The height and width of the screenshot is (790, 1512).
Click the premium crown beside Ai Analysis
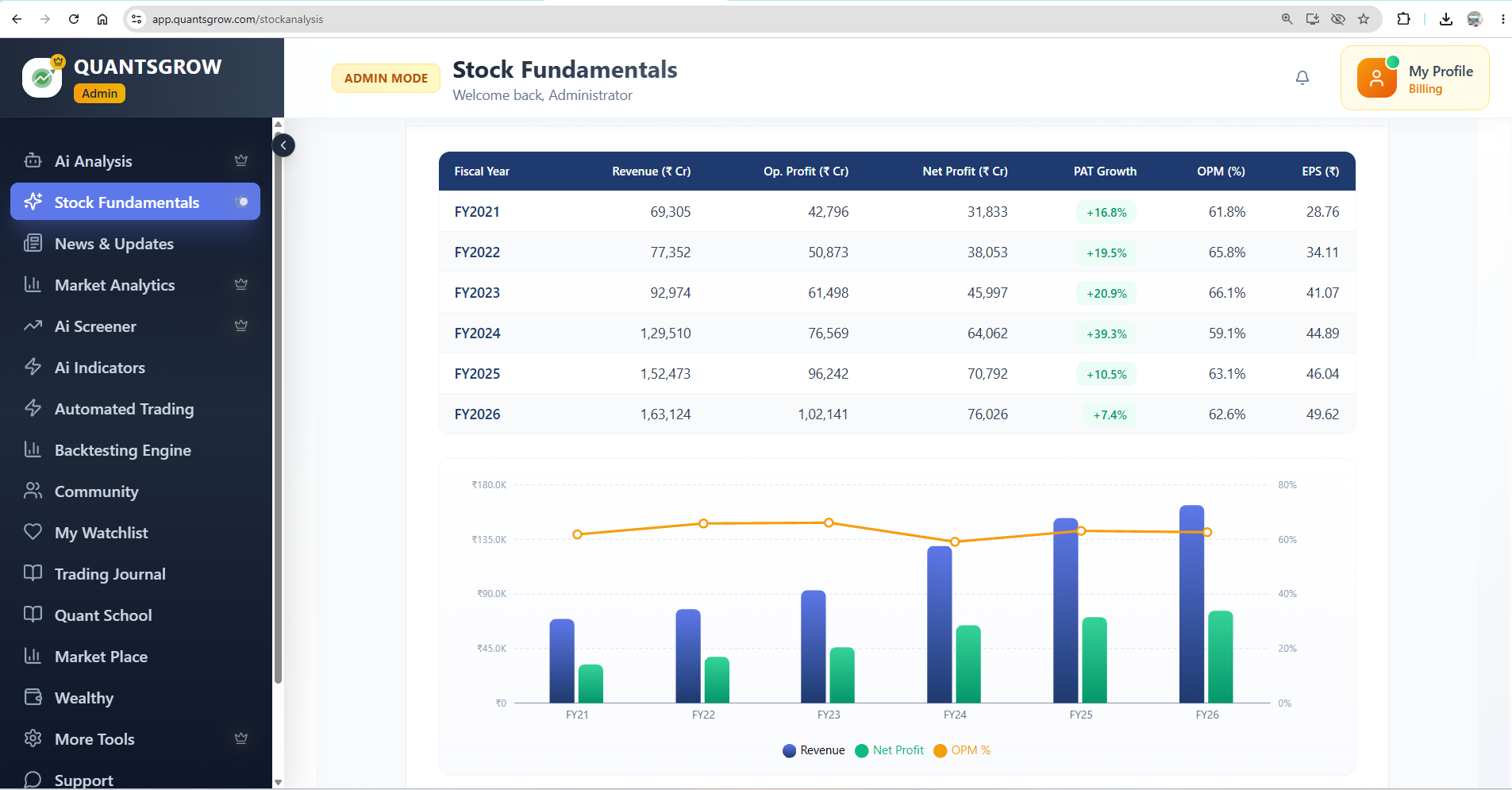pyautogui.click(x=241, y=160)
